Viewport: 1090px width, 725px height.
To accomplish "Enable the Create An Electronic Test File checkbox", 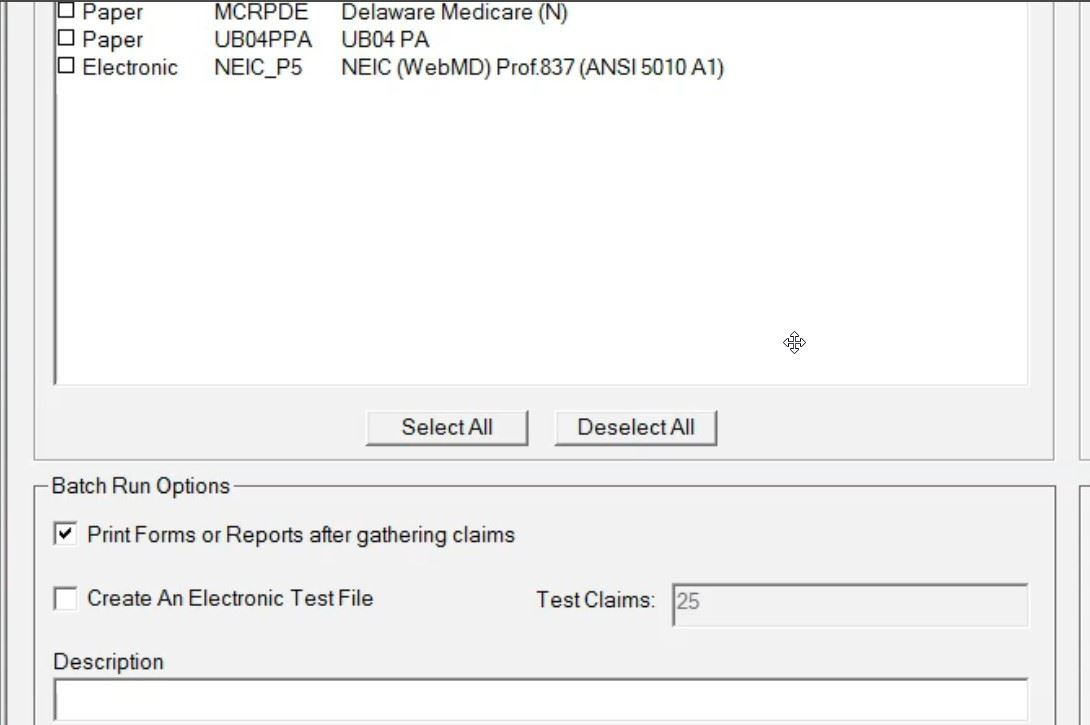I will pos(65,599).
